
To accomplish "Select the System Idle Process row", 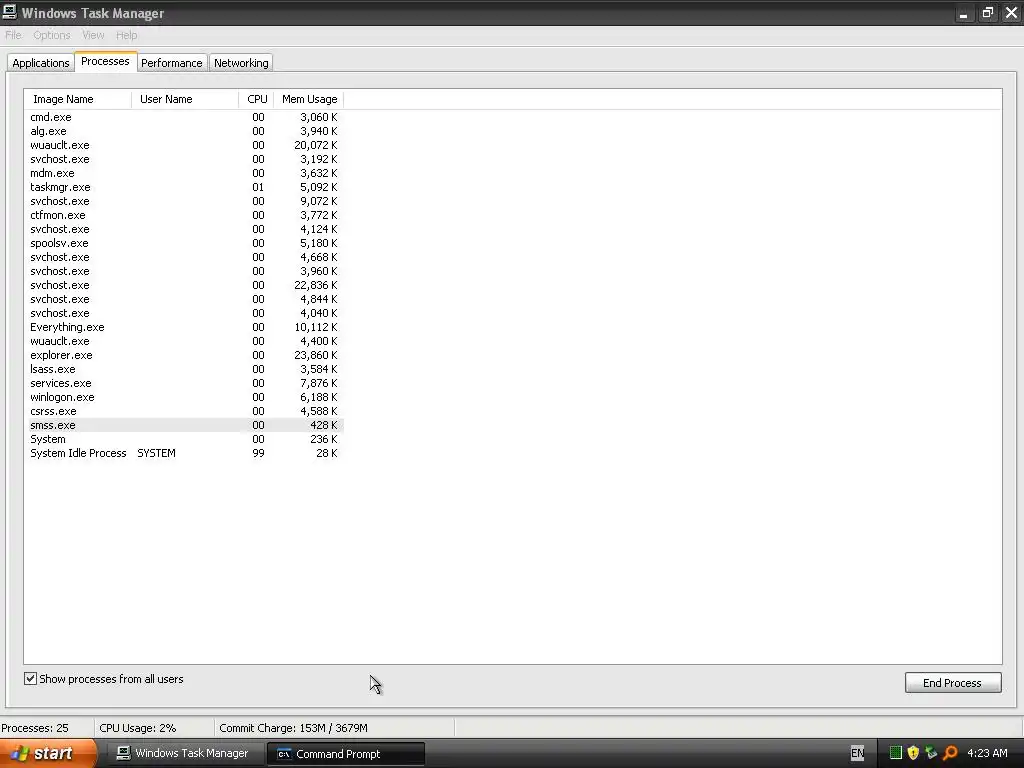I will click(184, 453).
